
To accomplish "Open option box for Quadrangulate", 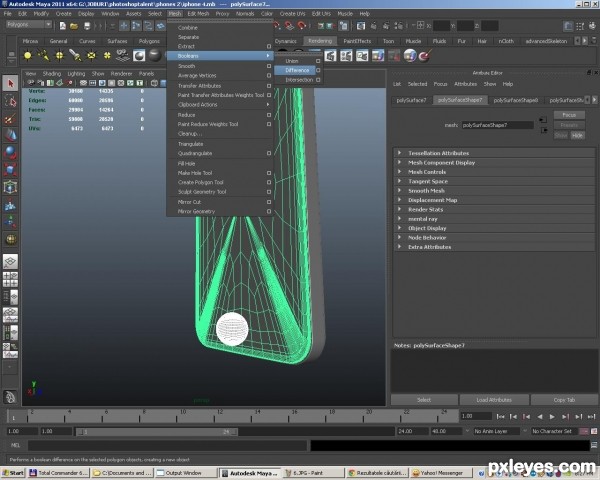I will pos(269,153).
